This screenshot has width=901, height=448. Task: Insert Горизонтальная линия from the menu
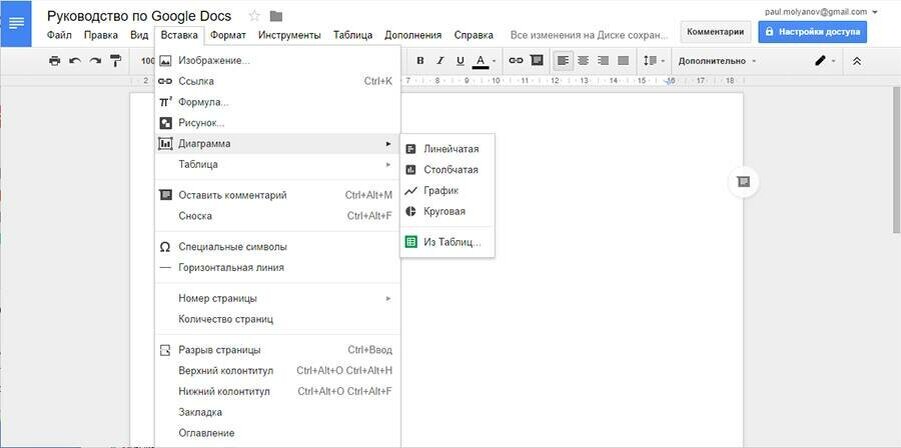click(278, 268)
